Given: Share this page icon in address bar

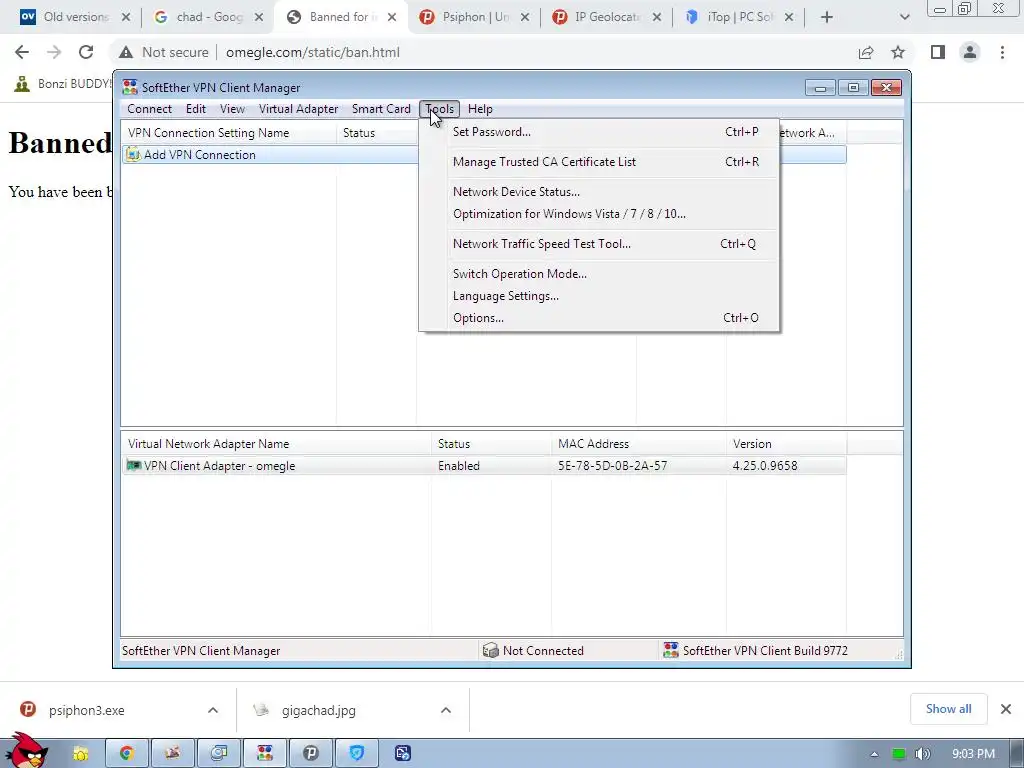Looking at the screenshot, I should click(x=866, y=52).
